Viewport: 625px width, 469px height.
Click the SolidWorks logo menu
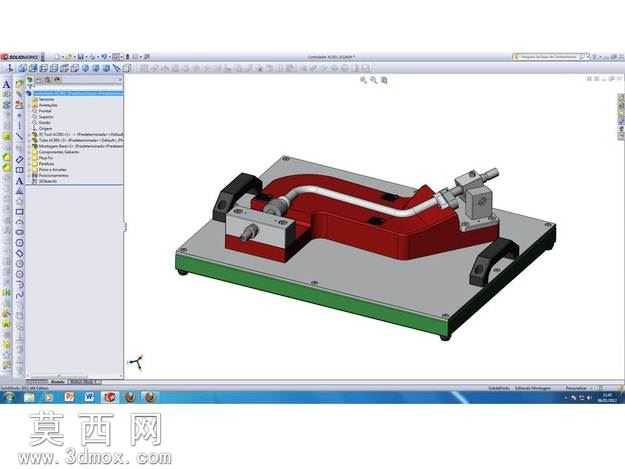(x=20, y=57)
